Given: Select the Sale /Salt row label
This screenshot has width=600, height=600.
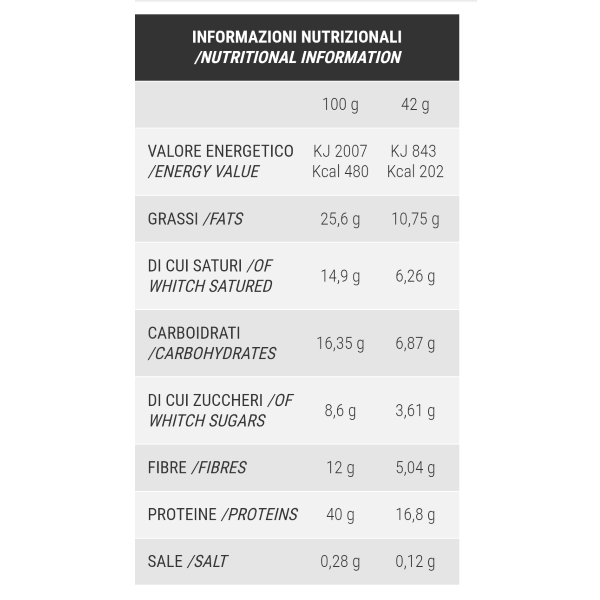Looking at the screenshot, I should [187, 561].
